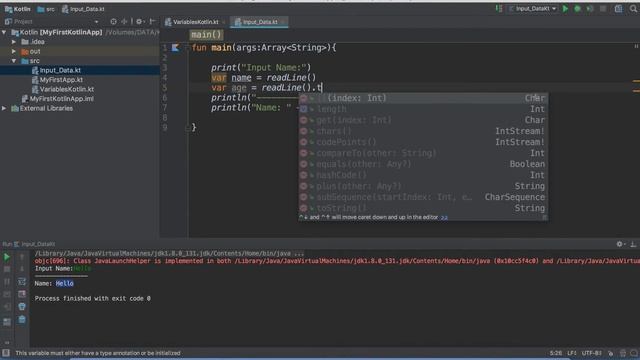Click the lock read-only toggle in status bar
This screenshot has width=640, height=360.
pyautogui.click(x=611, y=353)
